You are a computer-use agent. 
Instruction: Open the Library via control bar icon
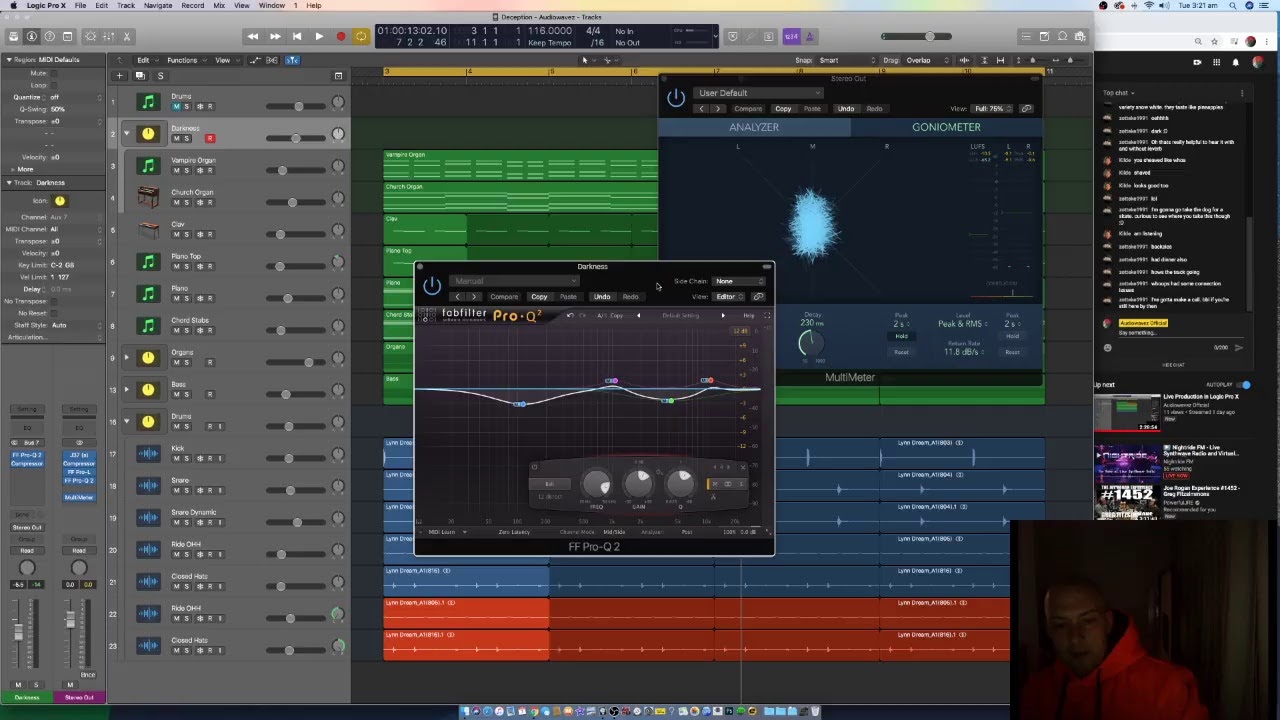click(x=13, y=36)
